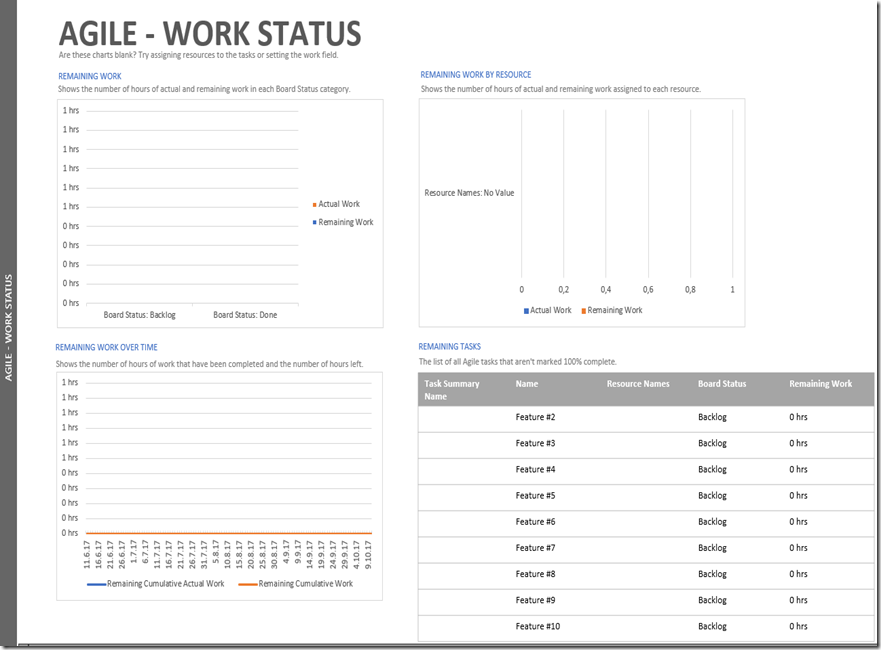Select the vertical AGILE - WORK STATUS sidebar label
Image resolution: width=881 pixels, height=650 pixels.
click(x=9, y=327)
